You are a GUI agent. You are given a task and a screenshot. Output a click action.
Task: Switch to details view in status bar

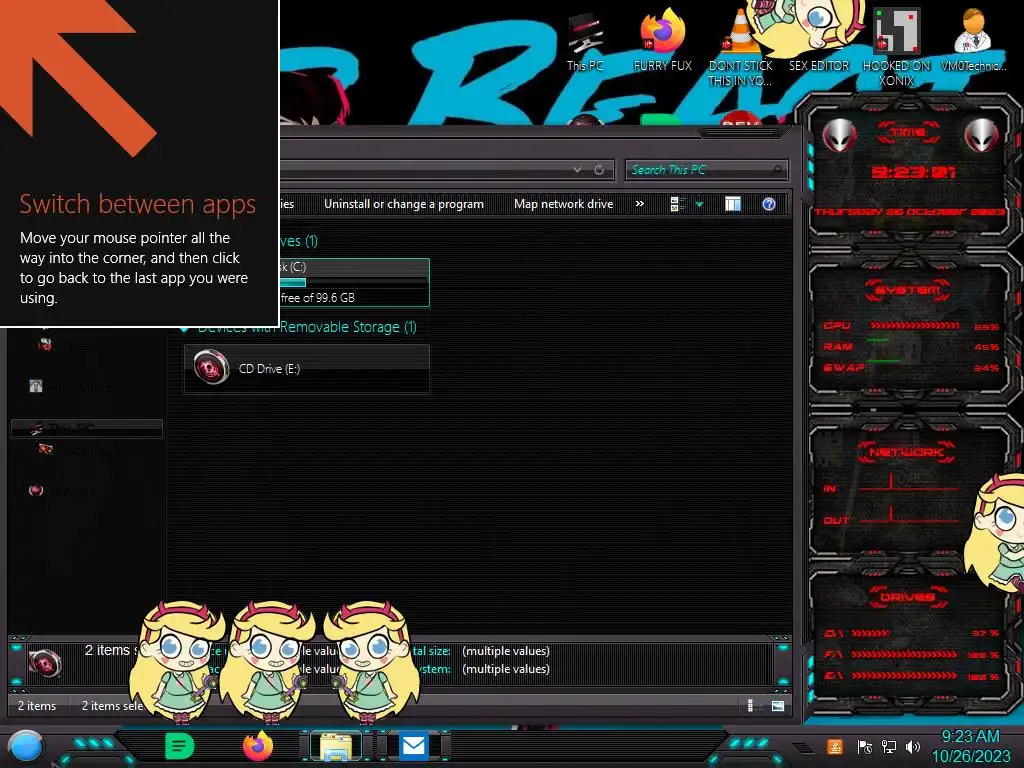(750, 705)
